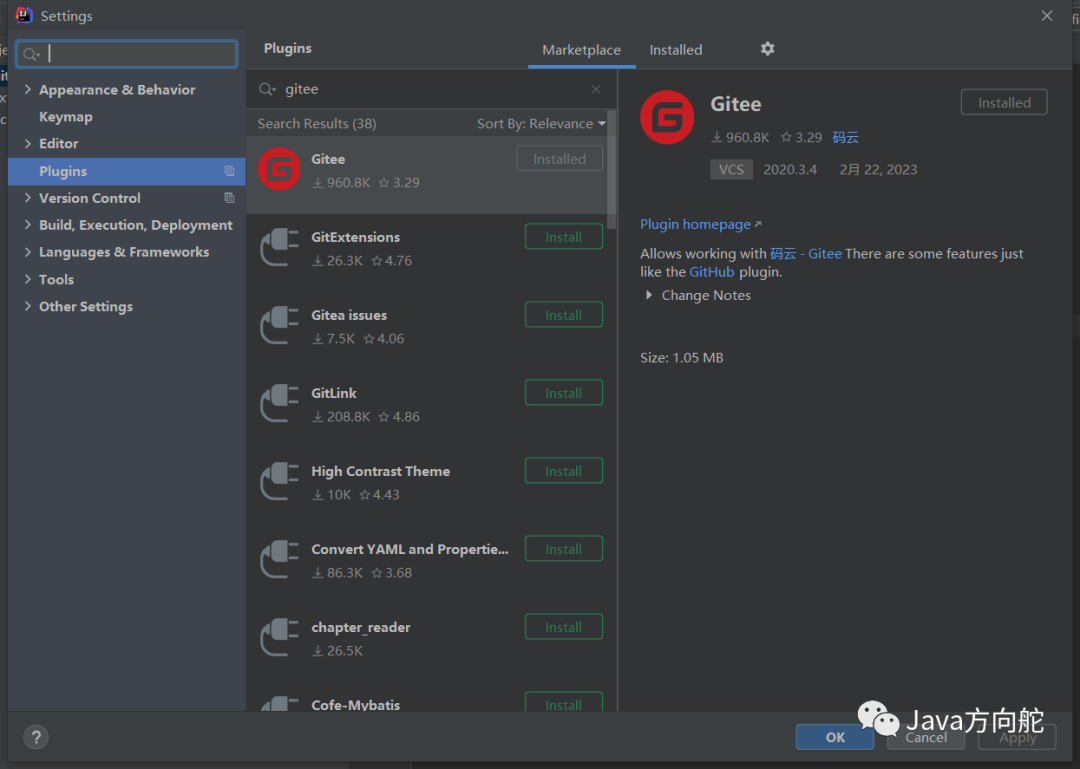
Task: Select the chapter_reader plugin name
Action: 360,627
